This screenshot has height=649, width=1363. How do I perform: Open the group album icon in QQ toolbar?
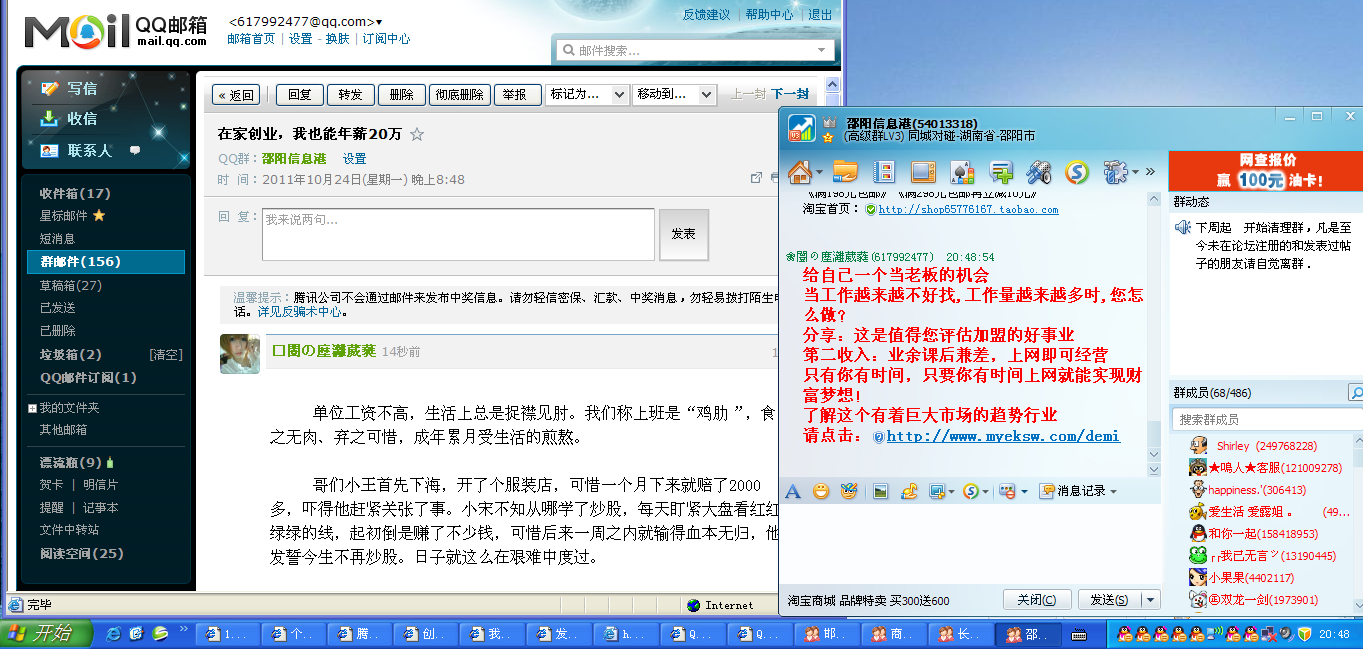(x=885, y=172)
